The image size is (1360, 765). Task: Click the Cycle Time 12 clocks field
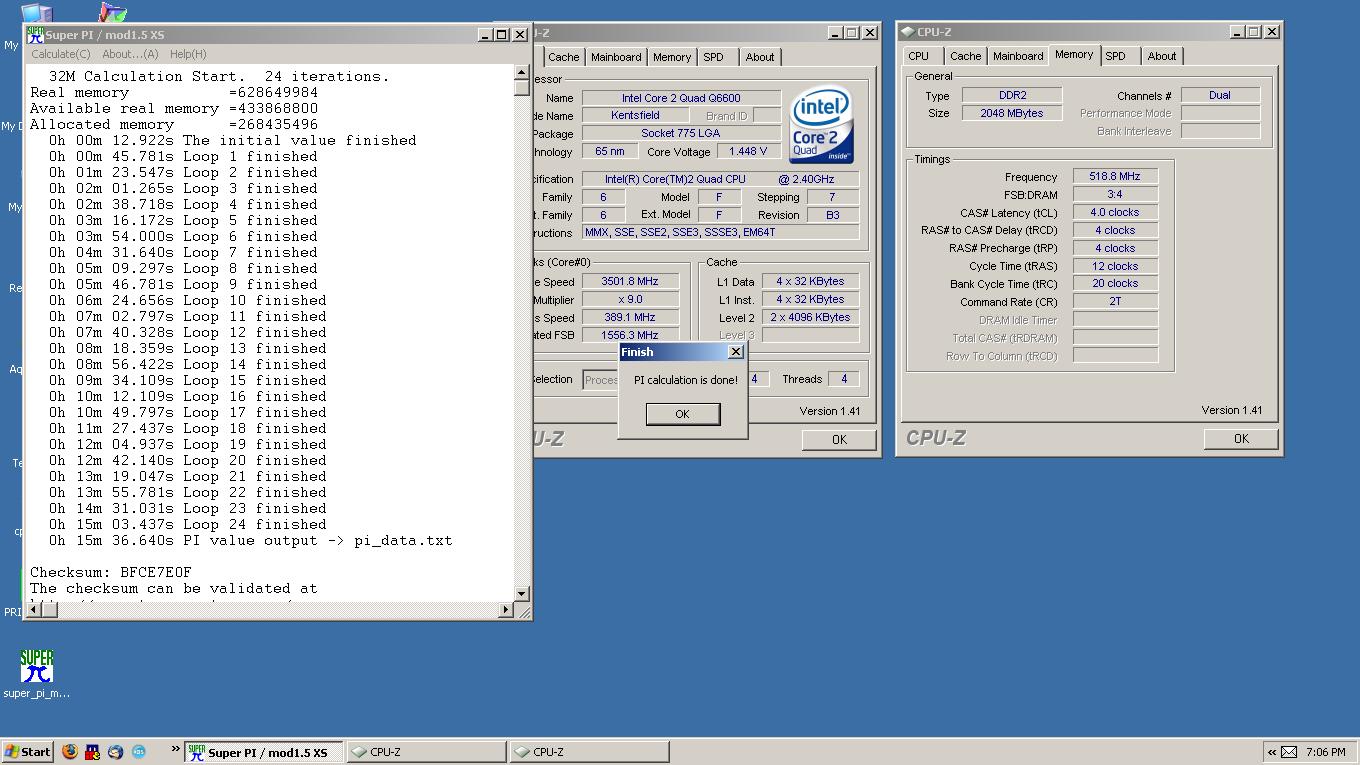1115,266
